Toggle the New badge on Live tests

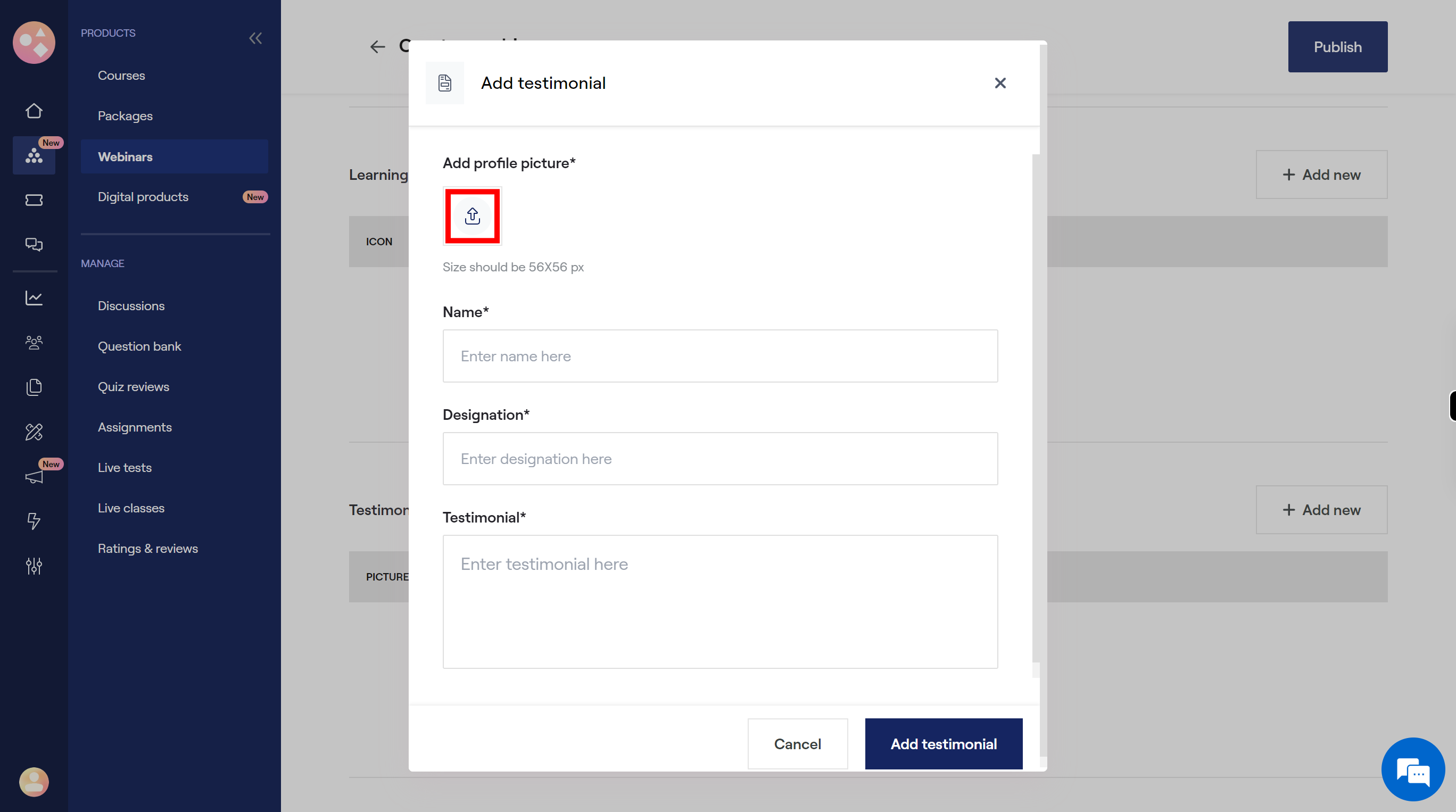(x=51, y=463)
